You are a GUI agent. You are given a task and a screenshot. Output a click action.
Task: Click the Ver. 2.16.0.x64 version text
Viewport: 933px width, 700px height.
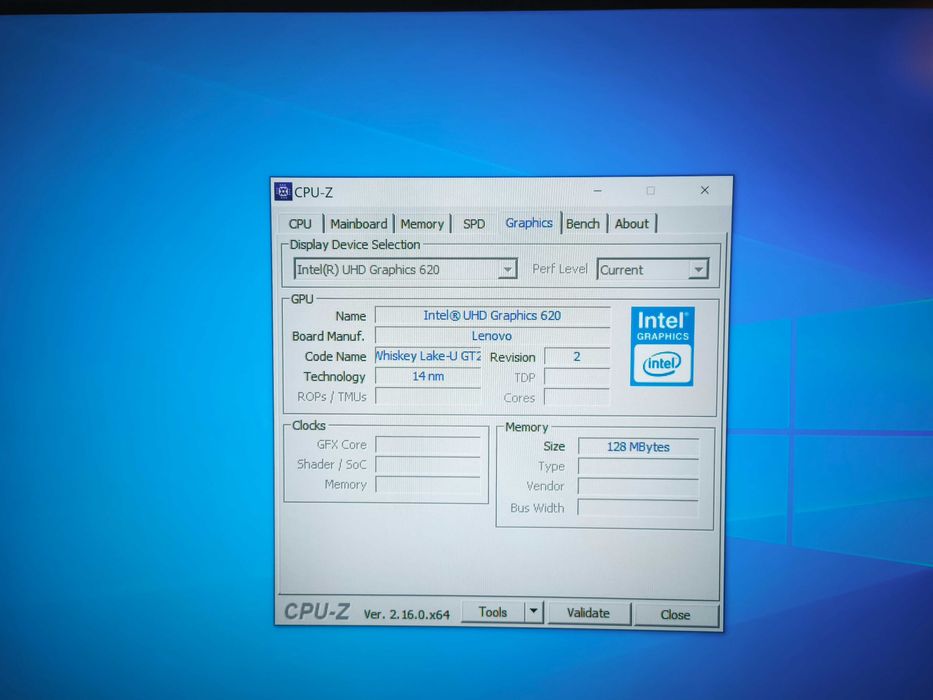[407, 614]
